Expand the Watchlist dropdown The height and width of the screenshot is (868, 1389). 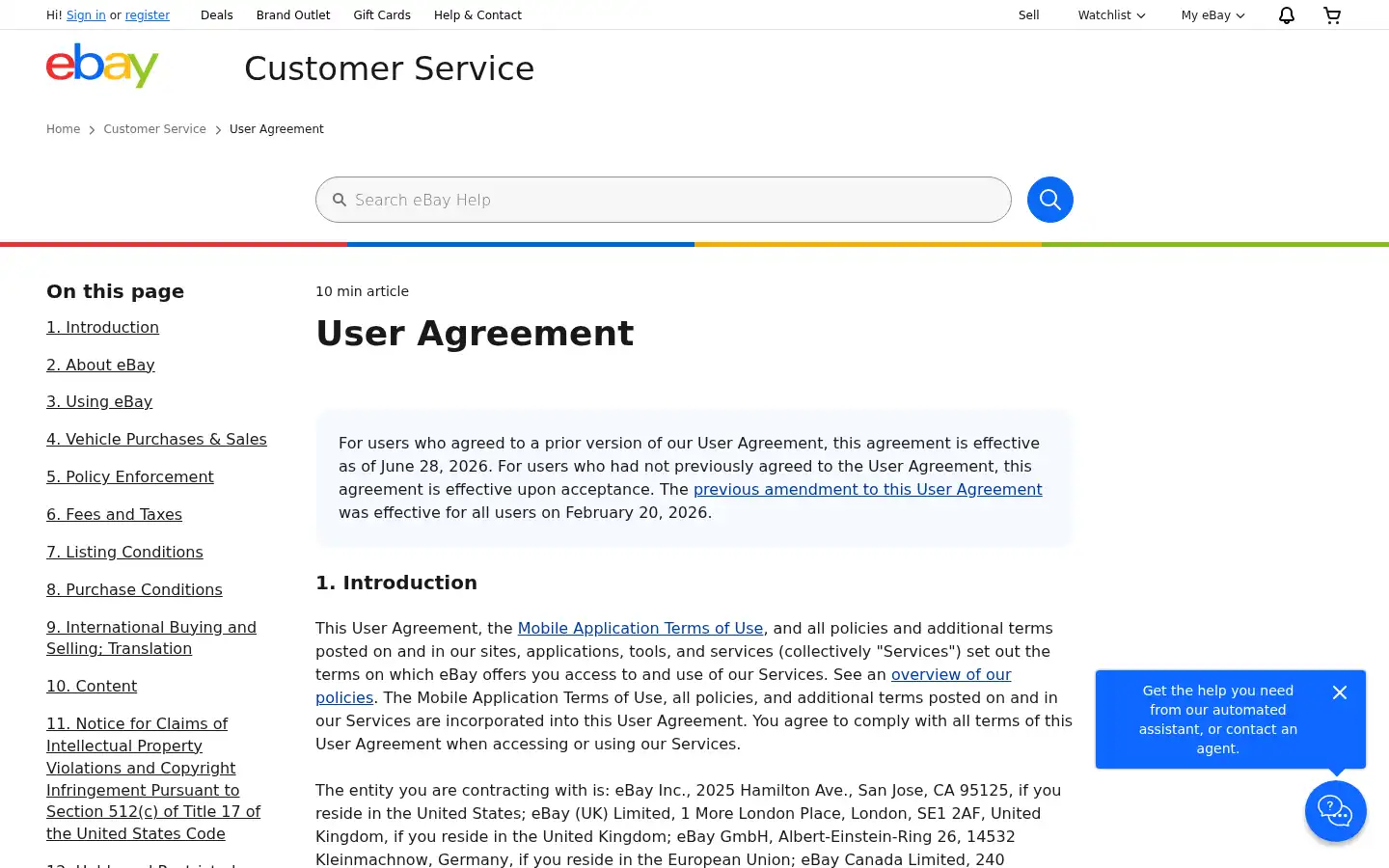(x=1111, y=15)
